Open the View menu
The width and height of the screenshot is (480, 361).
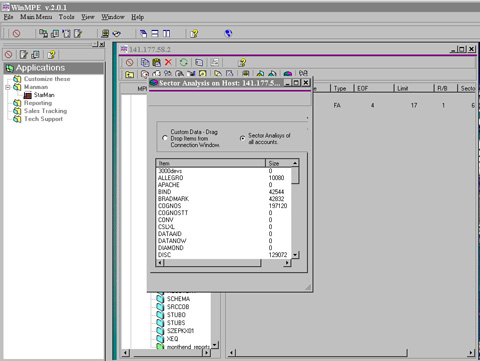point(88,17)
